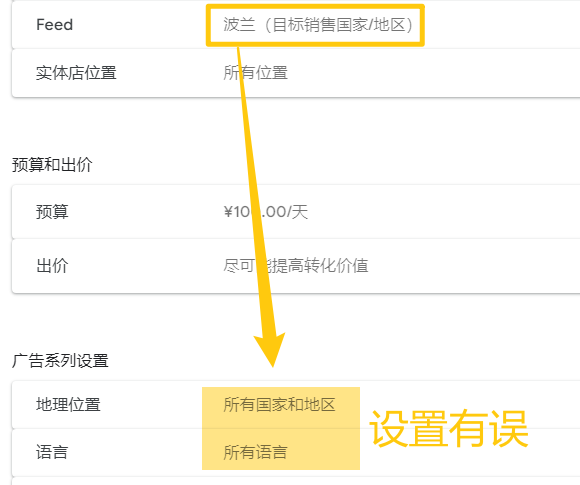Edit the ¥100.00/天 budget value
Image resolution: width=580 pixels, height=485 pixels.
pos(266,212)
